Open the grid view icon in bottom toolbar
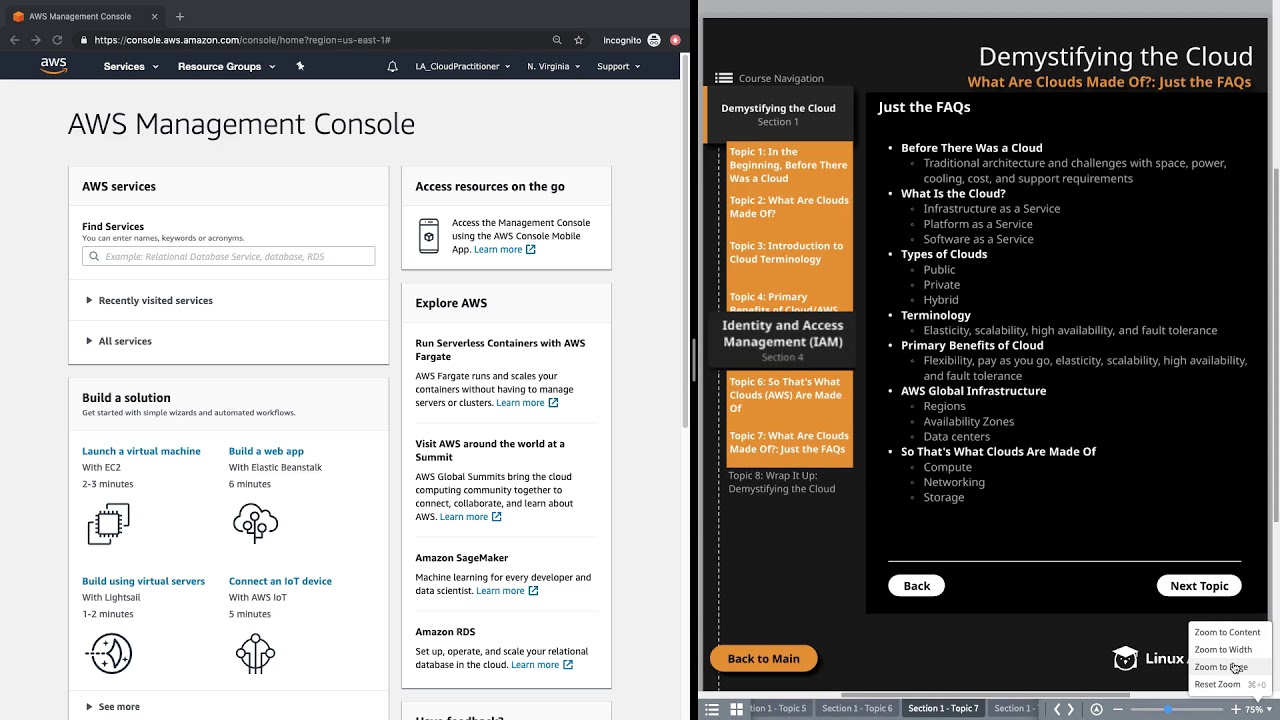 click(736, 709)
